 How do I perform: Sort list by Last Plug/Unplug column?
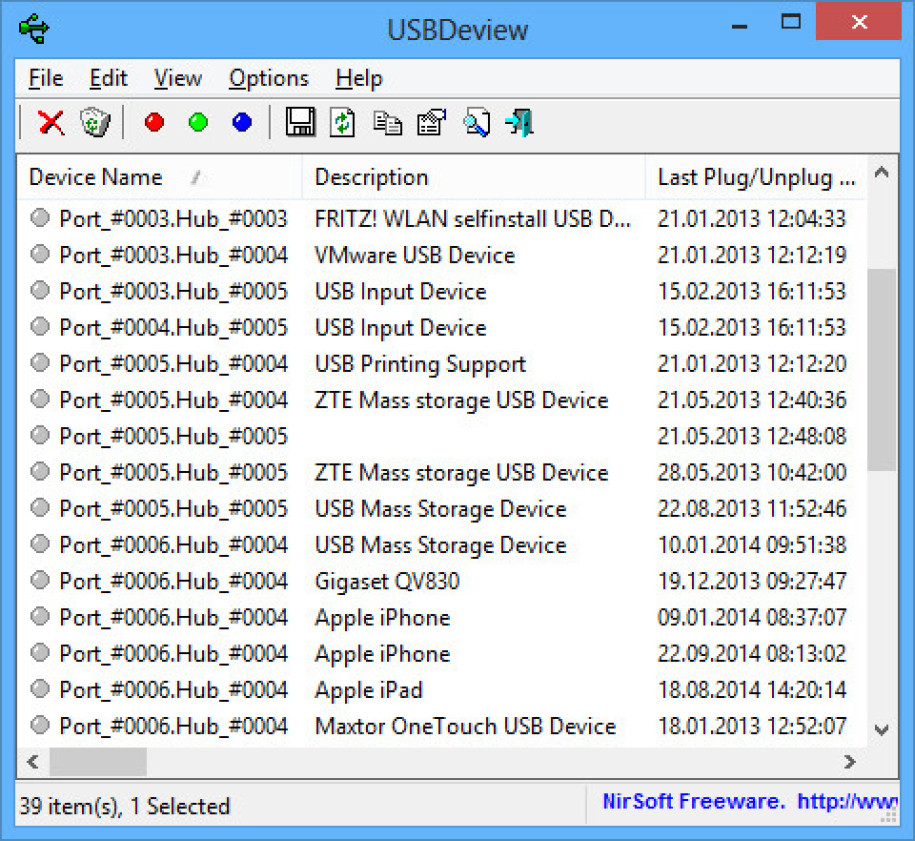tap(755, 177)
